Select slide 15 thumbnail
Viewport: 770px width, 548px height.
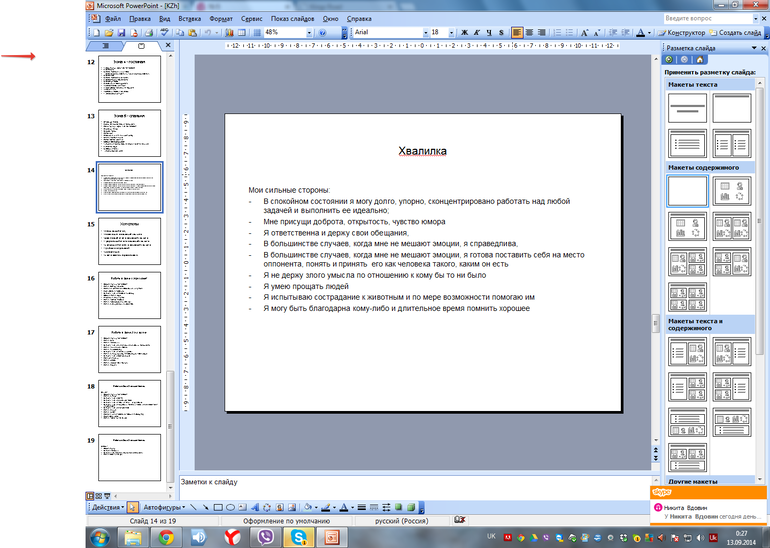(130, 241)
